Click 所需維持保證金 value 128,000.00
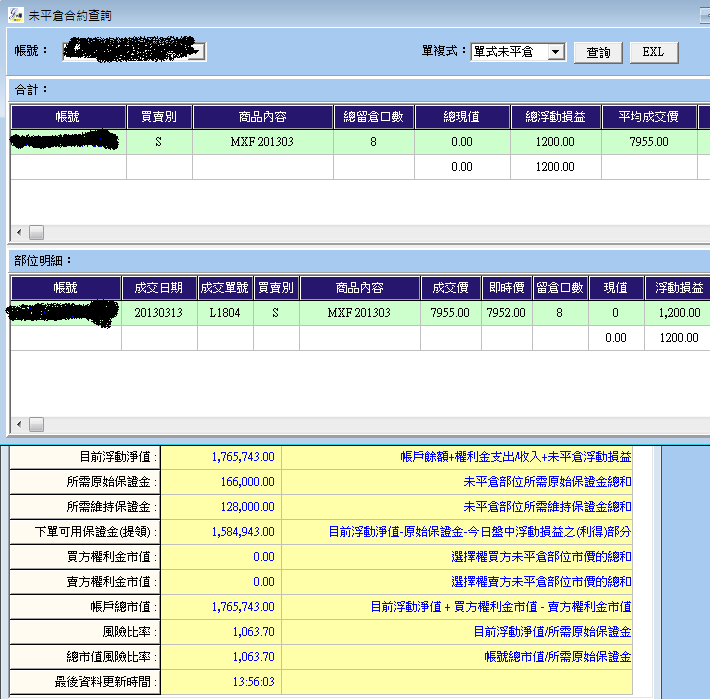The image size is (710, 699). coord(248,507)
